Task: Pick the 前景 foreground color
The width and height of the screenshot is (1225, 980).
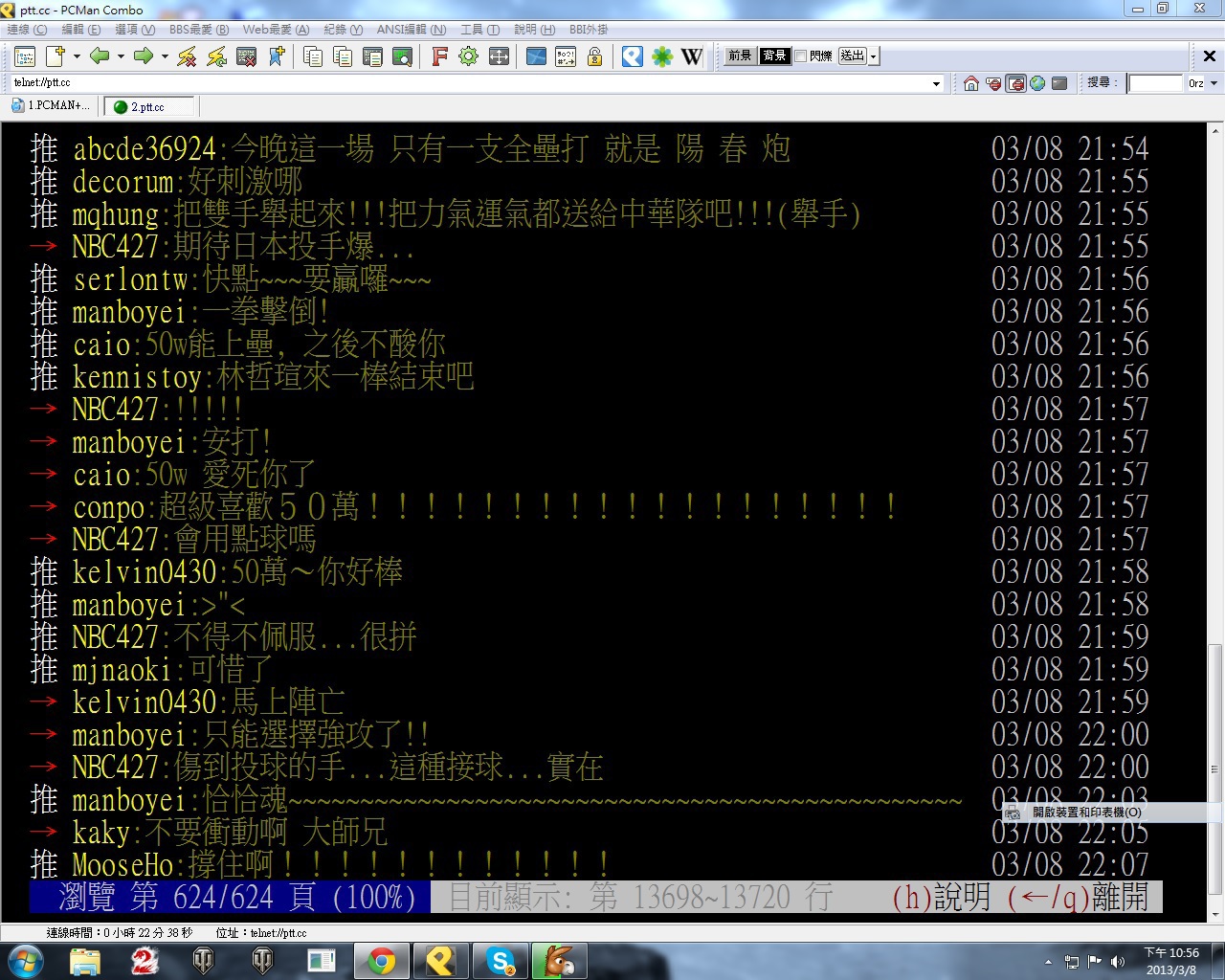Action: pos(740,56)
